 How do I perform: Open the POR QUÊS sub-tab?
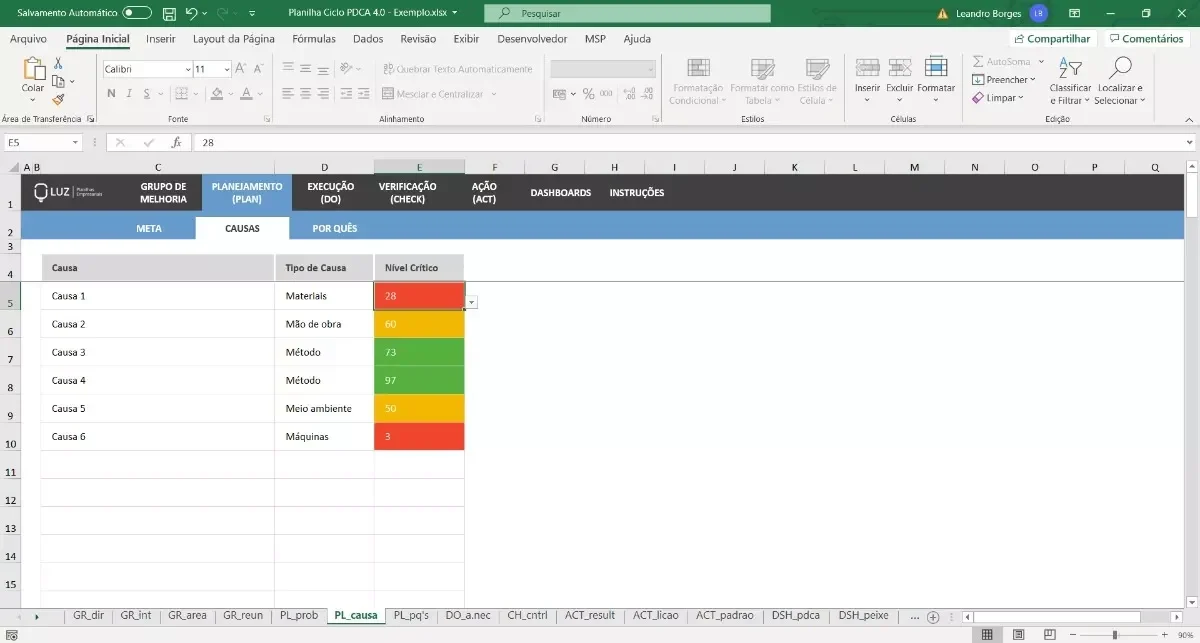[335, 228]
